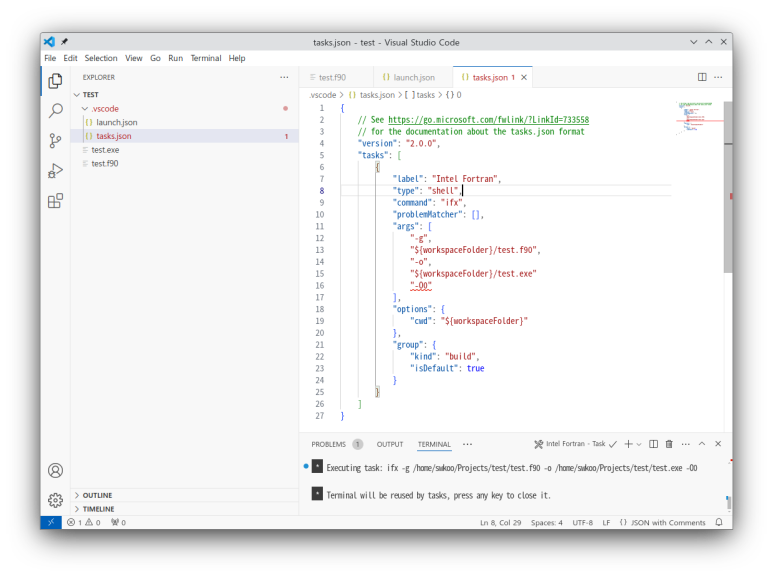
Task: Change file encoding UTF-8
Action: click(x=583, y=522)
